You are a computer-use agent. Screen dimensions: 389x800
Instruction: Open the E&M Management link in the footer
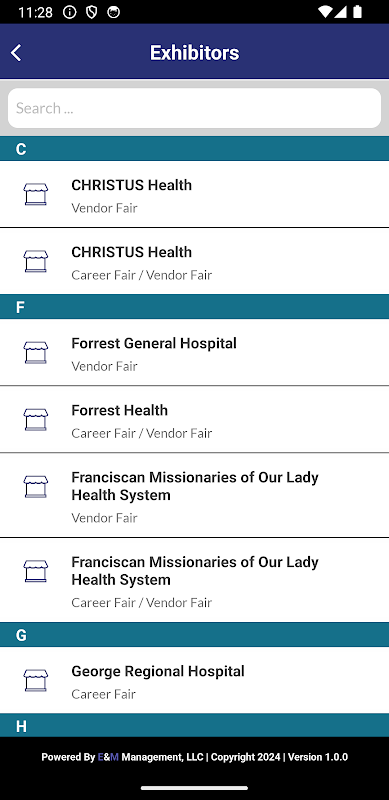point(150,757)
